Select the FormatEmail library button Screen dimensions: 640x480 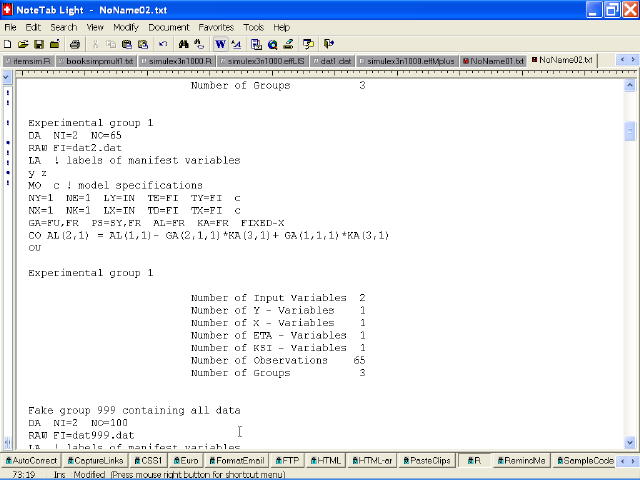click(239, 461)
